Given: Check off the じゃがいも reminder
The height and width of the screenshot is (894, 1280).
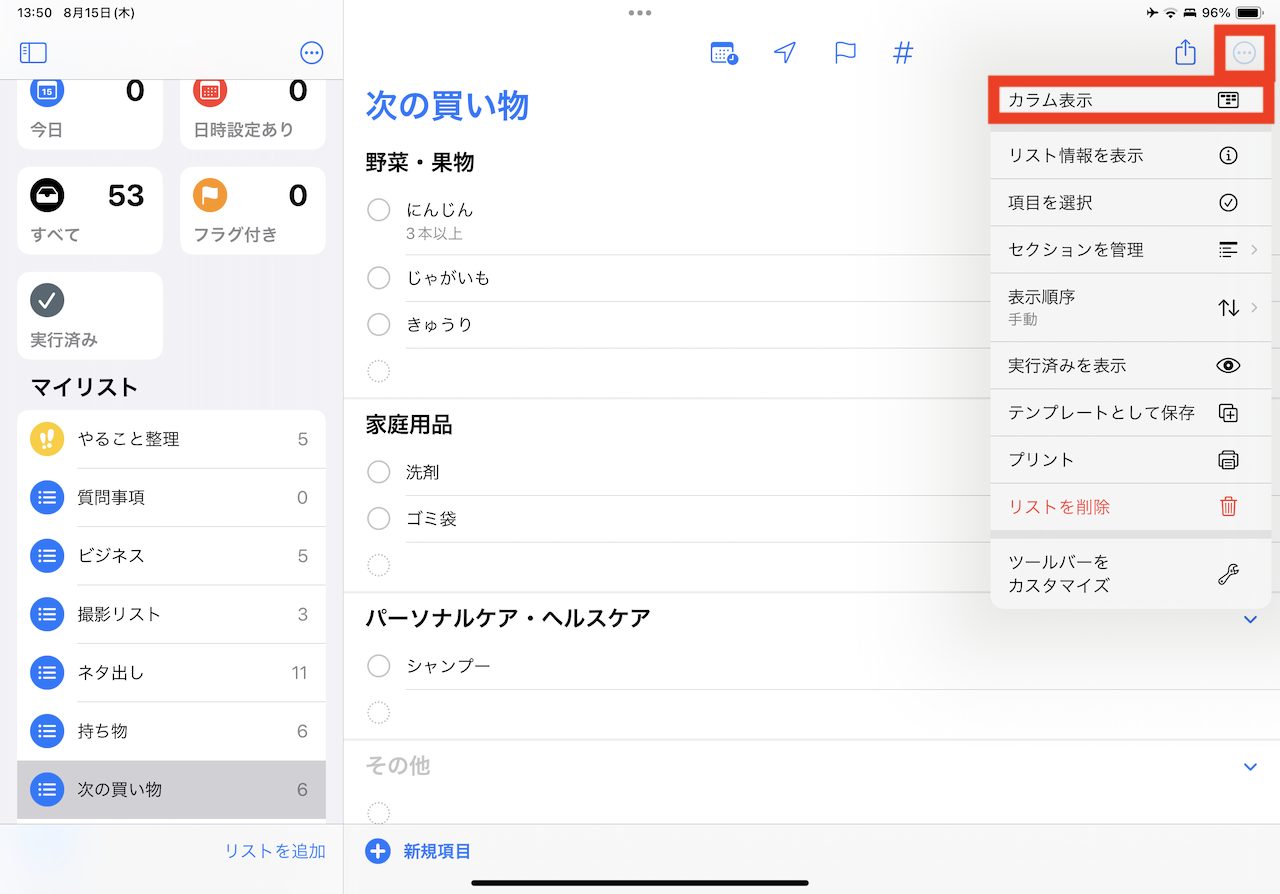Looking at the screenshot, I should [379, 277].
